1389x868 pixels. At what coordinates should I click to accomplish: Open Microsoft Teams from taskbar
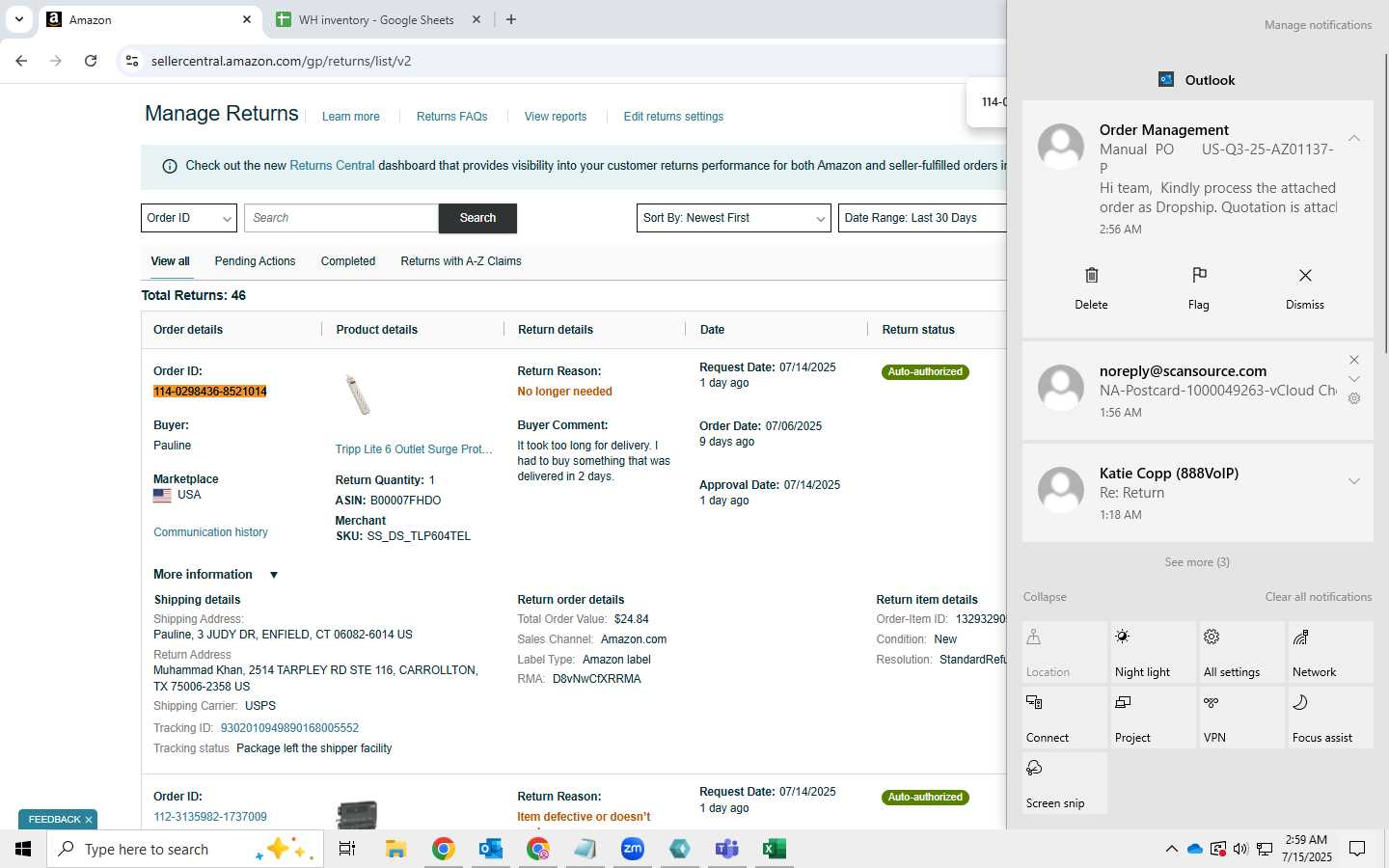(x=726, y=849)
